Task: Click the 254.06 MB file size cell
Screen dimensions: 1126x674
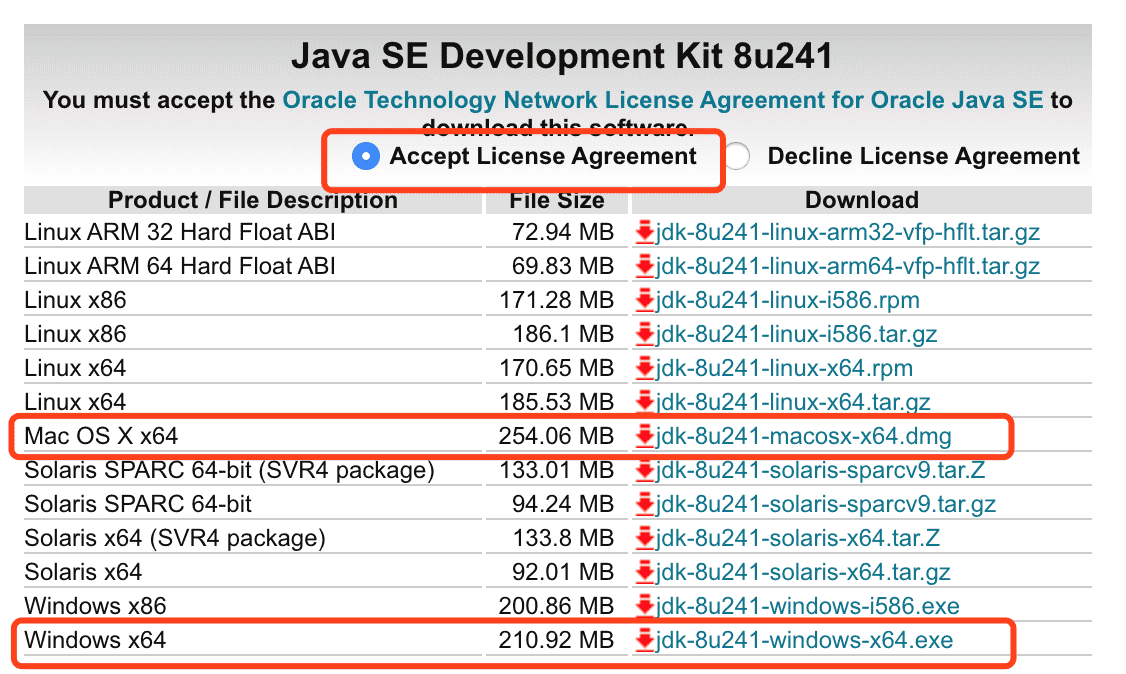Action: [557, 436]
